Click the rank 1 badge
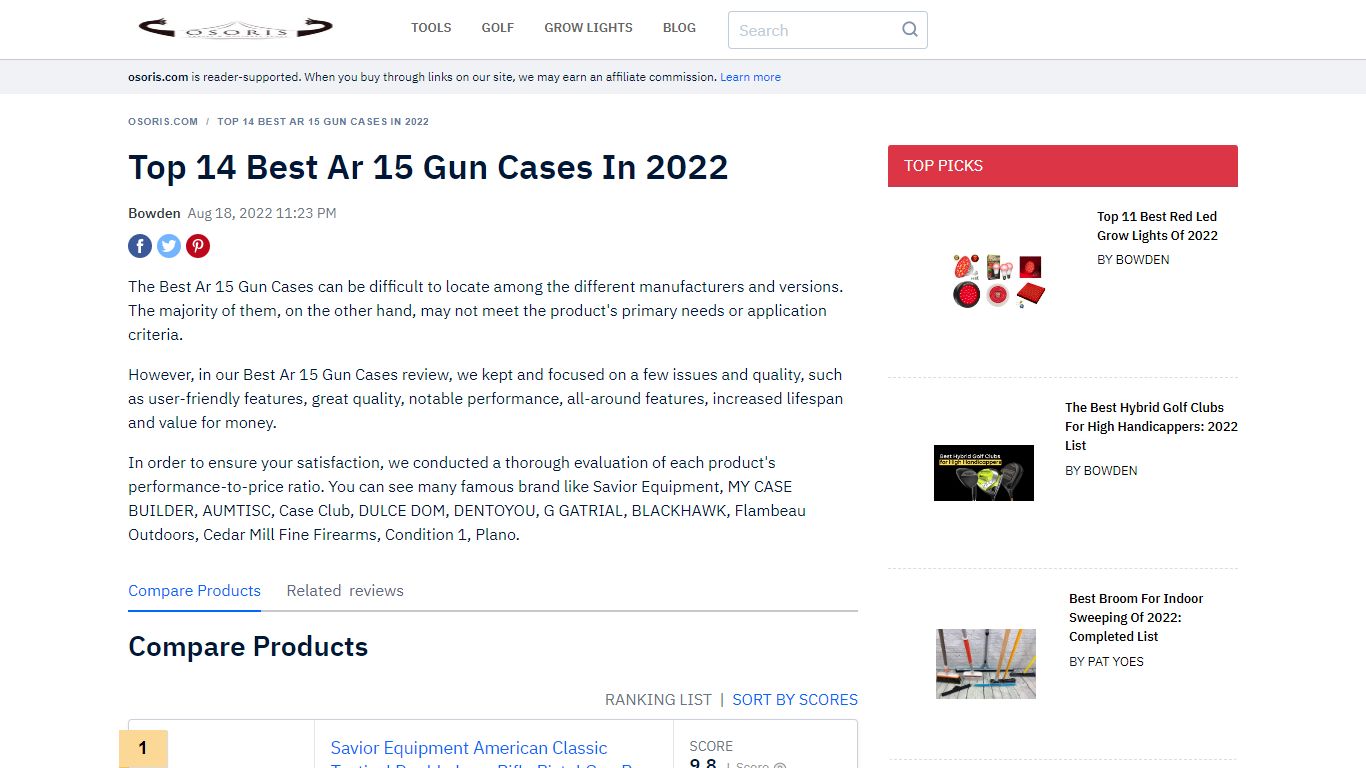Image resolution: width=1366 pixels, height=768 pixels. click(x=143, y=748)
